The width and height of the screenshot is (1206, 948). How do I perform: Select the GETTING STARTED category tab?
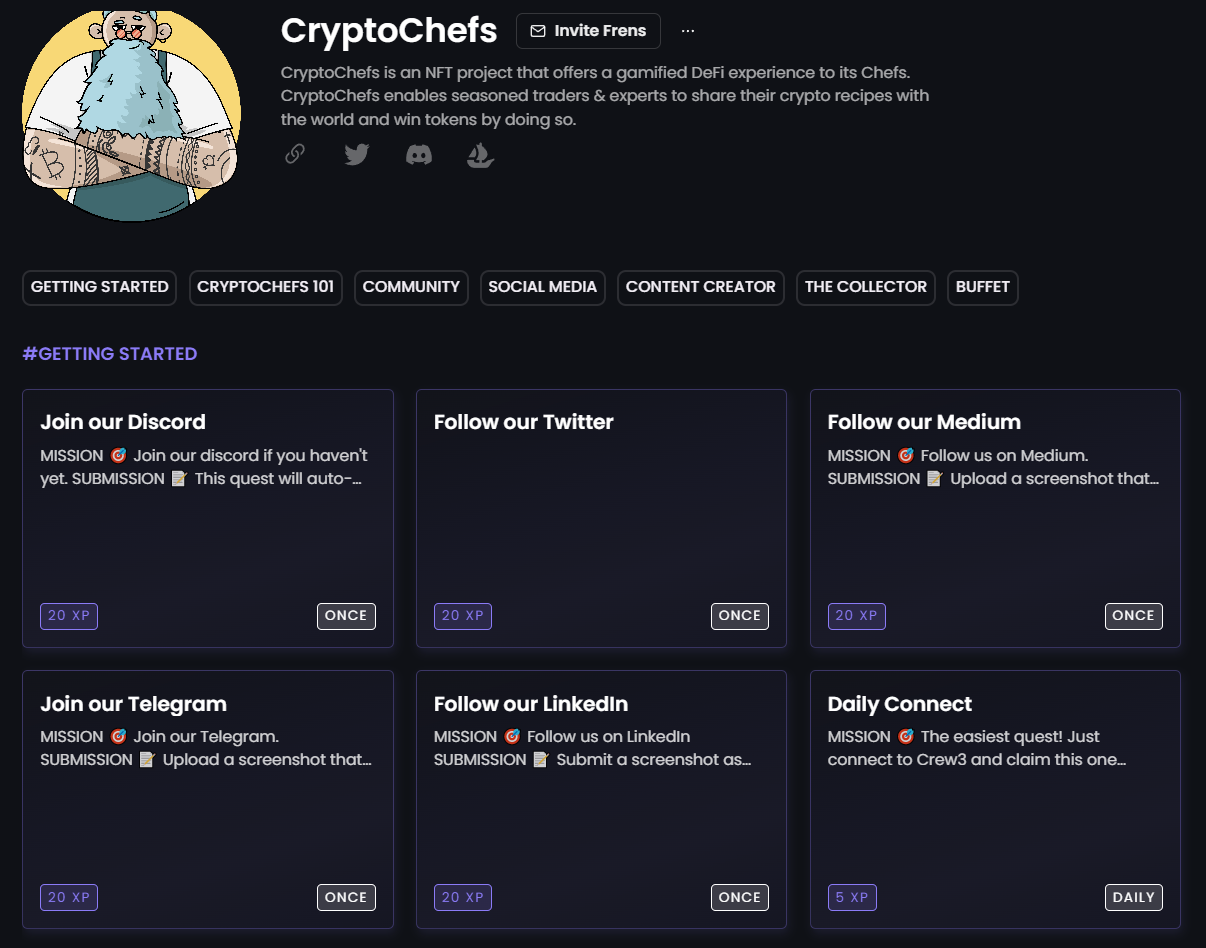pyautogui.click(x=99, y=287)
